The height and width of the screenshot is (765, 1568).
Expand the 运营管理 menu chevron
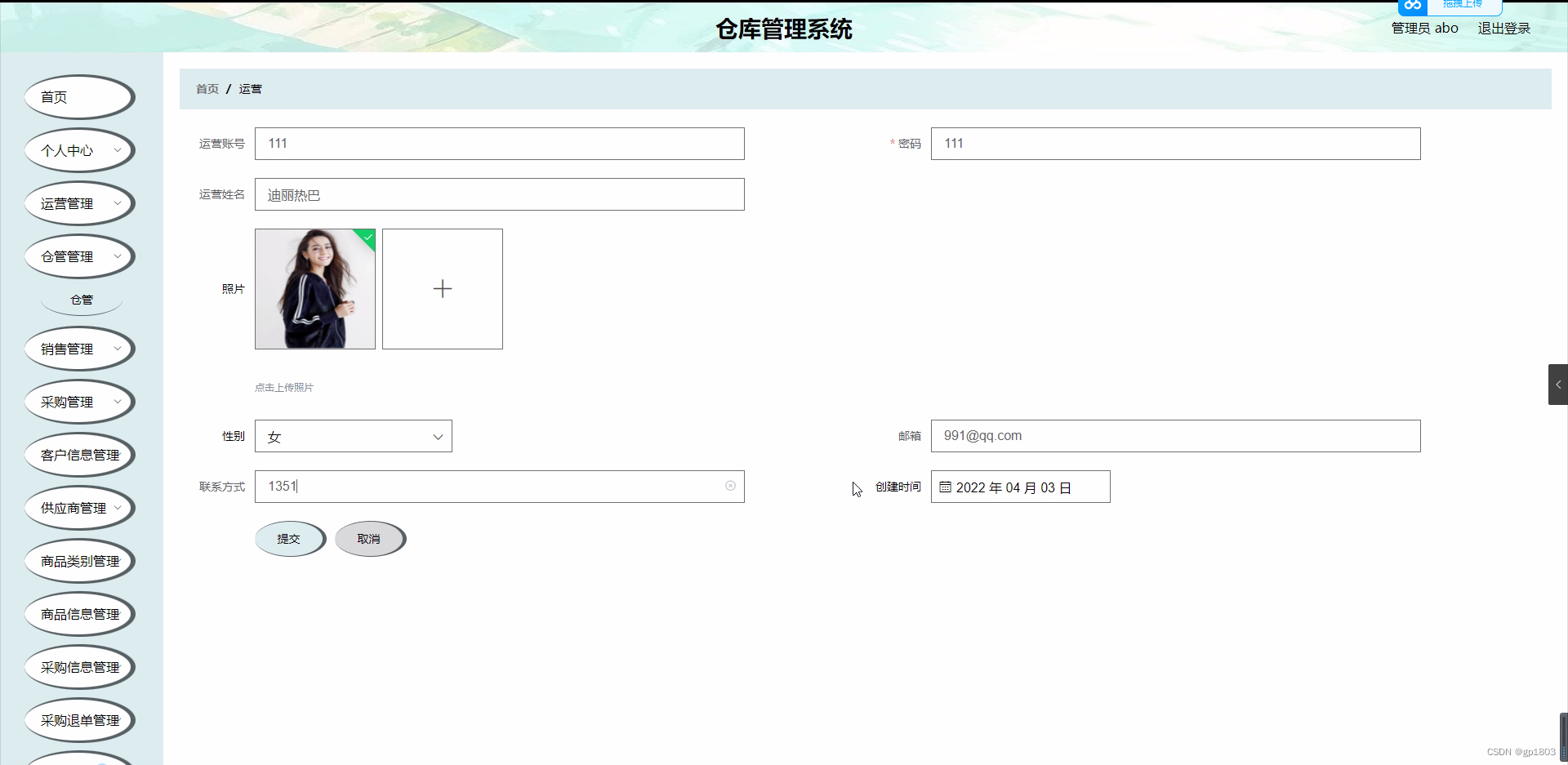(x=118, y=203)
